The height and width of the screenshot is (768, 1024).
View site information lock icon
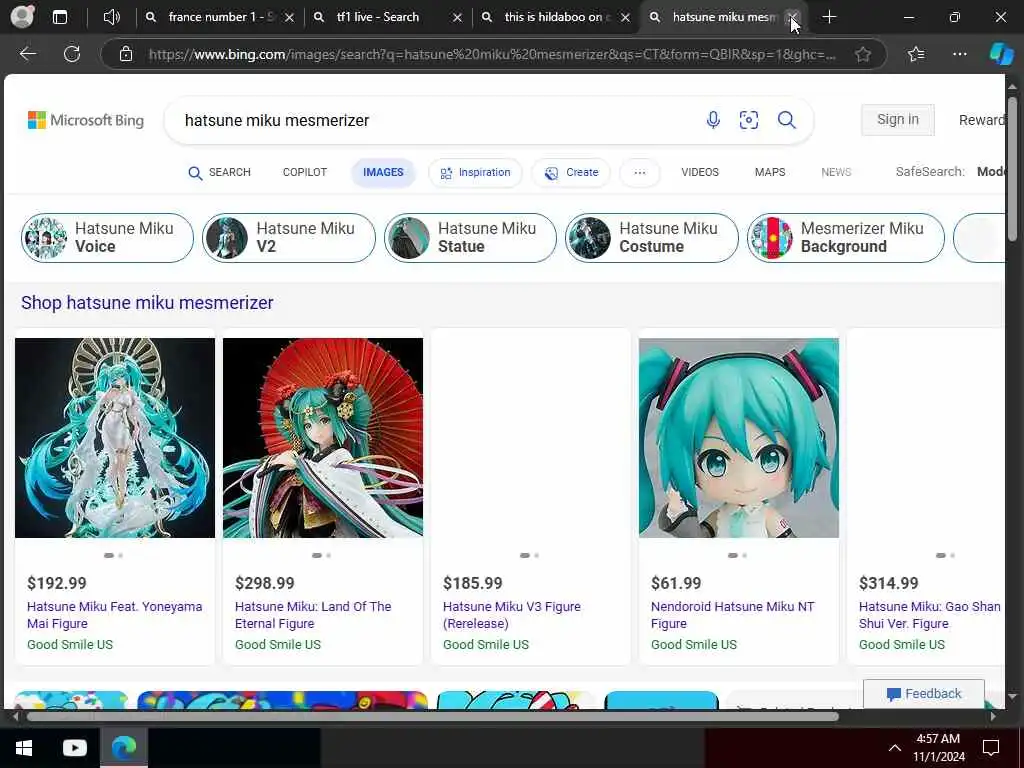click(x=126, y=54)
